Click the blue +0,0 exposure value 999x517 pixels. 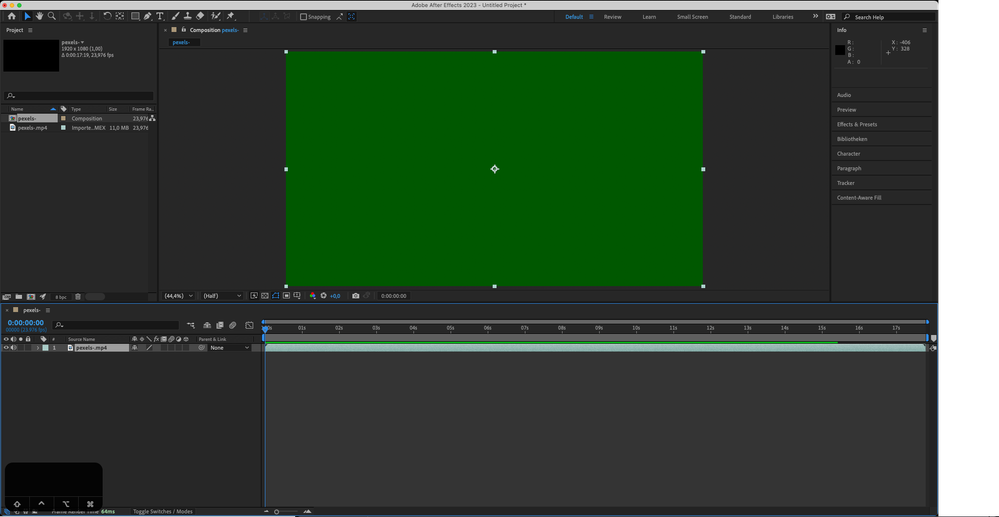334,296
